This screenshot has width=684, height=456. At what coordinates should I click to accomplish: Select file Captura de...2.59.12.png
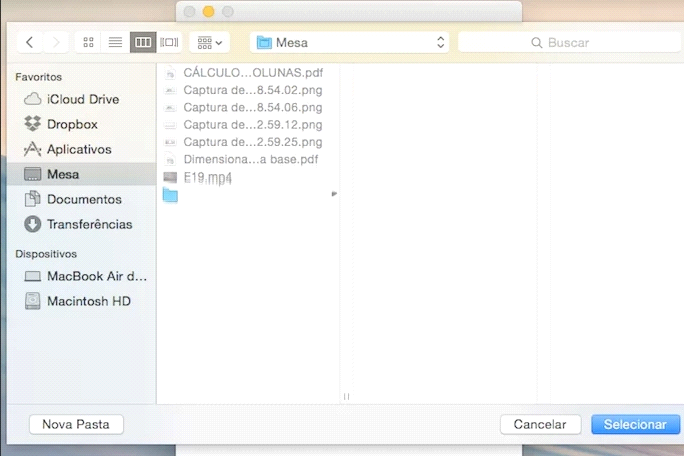point(248,125)
